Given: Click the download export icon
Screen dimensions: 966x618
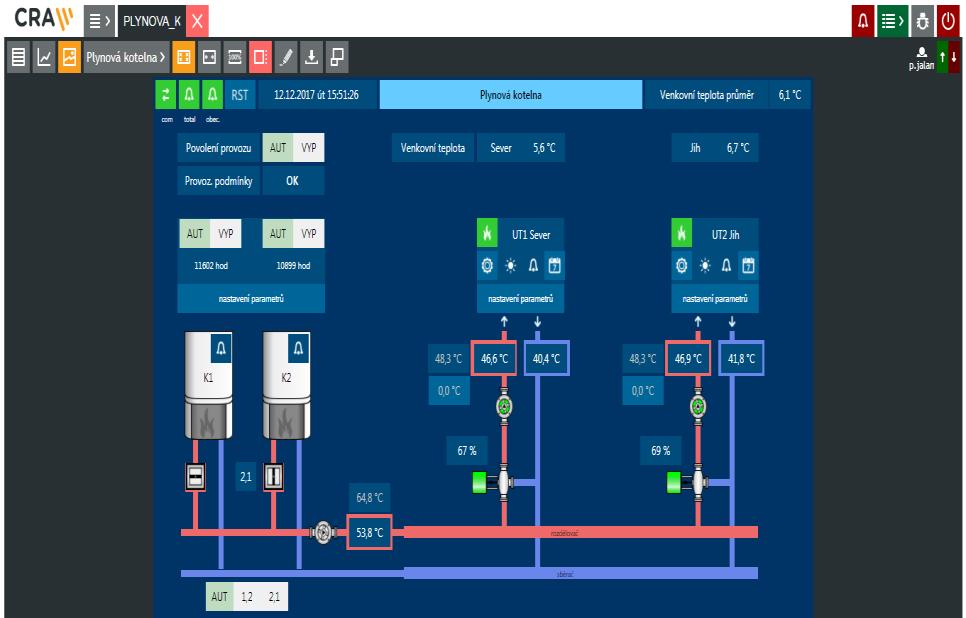Looking at the screenshot, I should pyautogui.click(x=311, y=57).
